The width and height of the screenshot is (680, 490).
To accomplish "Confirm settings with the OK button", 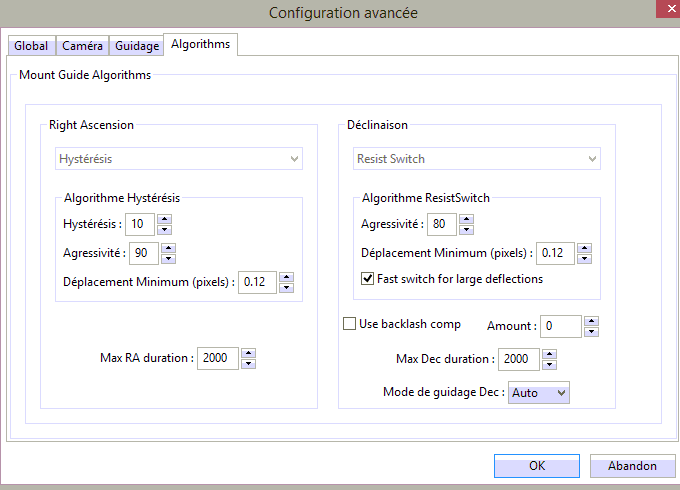I will (x=537, y=466).
